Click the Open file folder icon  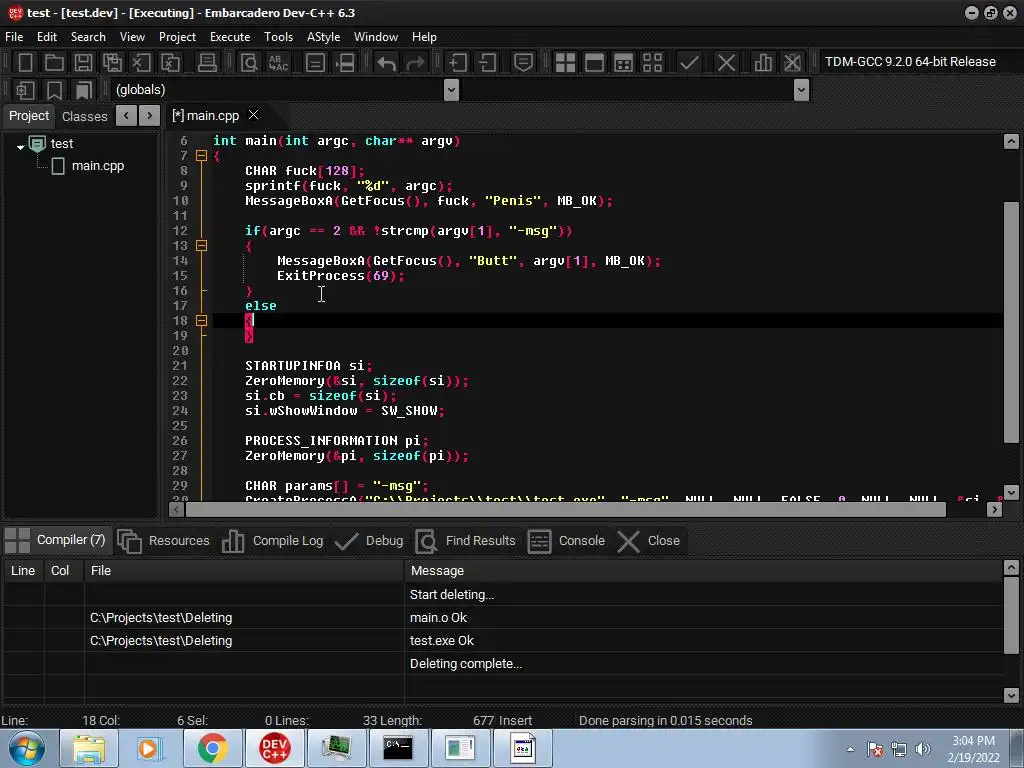[x=54, y=63]
